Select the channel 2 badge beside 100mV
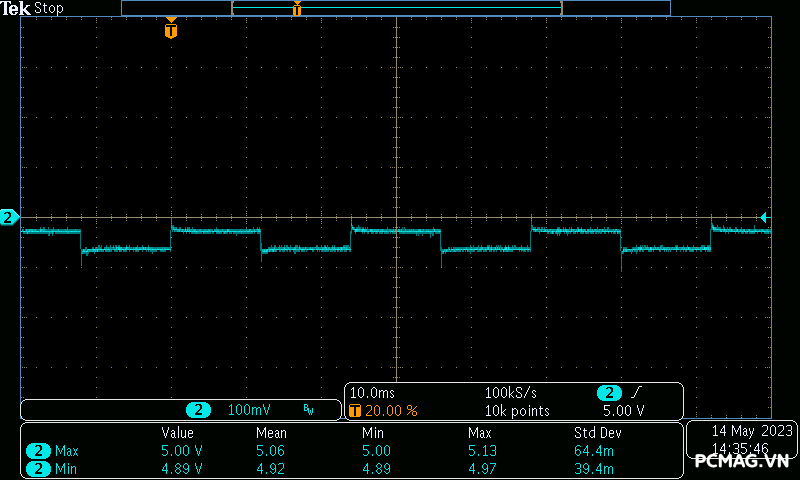 coord(200,410)
